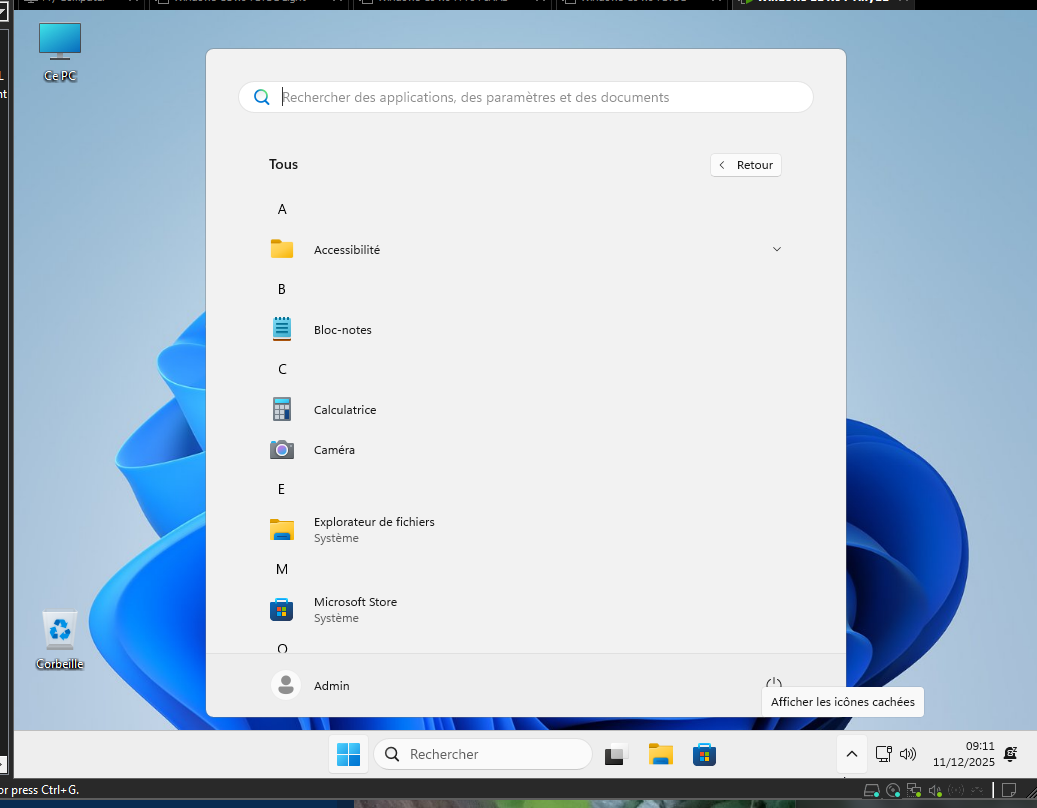The width and height of the screenshot is (1037, 808).
Task: Launch the Calculatrice app
Action: tap(344, 410)
